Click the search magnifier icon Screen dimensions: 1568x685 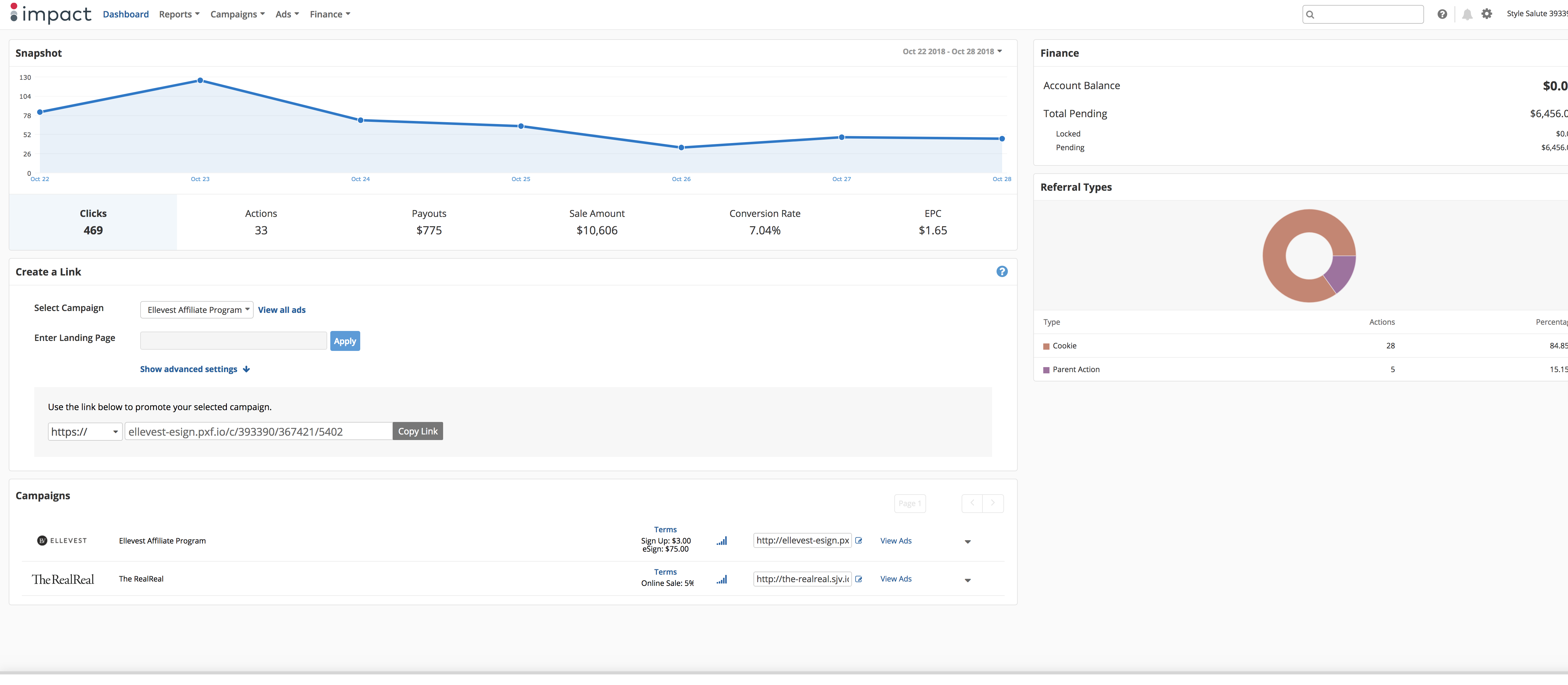[x=1310, y=14]
